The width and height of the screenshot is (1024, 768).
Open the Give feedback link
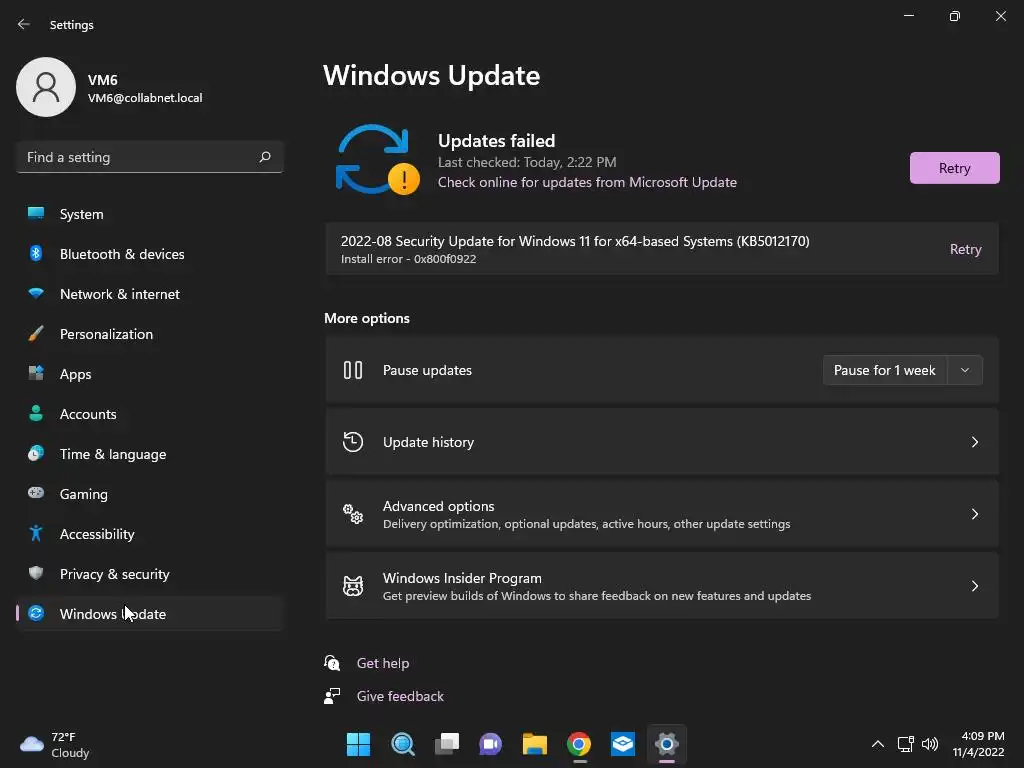pos(400,696)
